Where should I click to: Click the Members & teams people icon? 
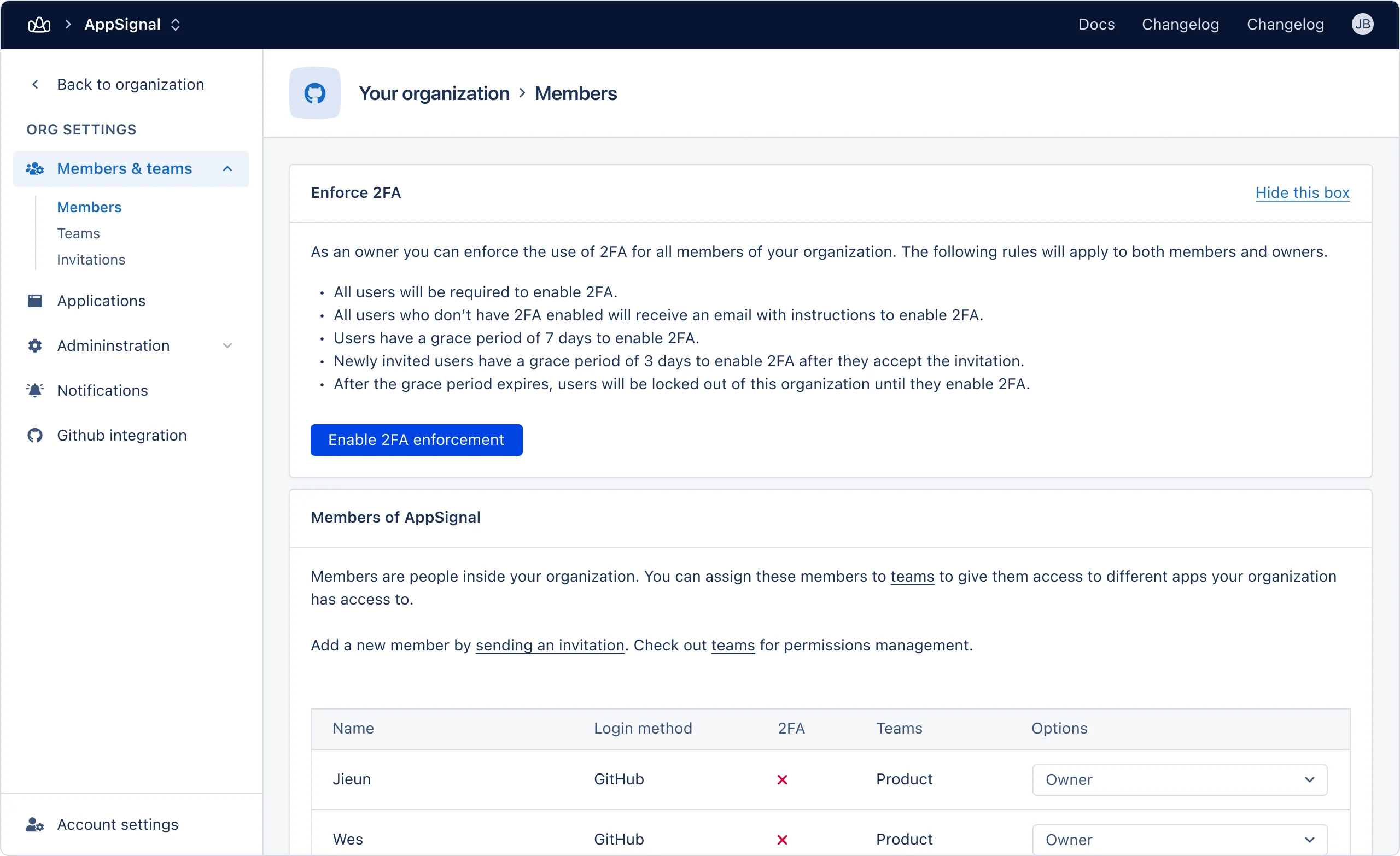click(34, 169)
